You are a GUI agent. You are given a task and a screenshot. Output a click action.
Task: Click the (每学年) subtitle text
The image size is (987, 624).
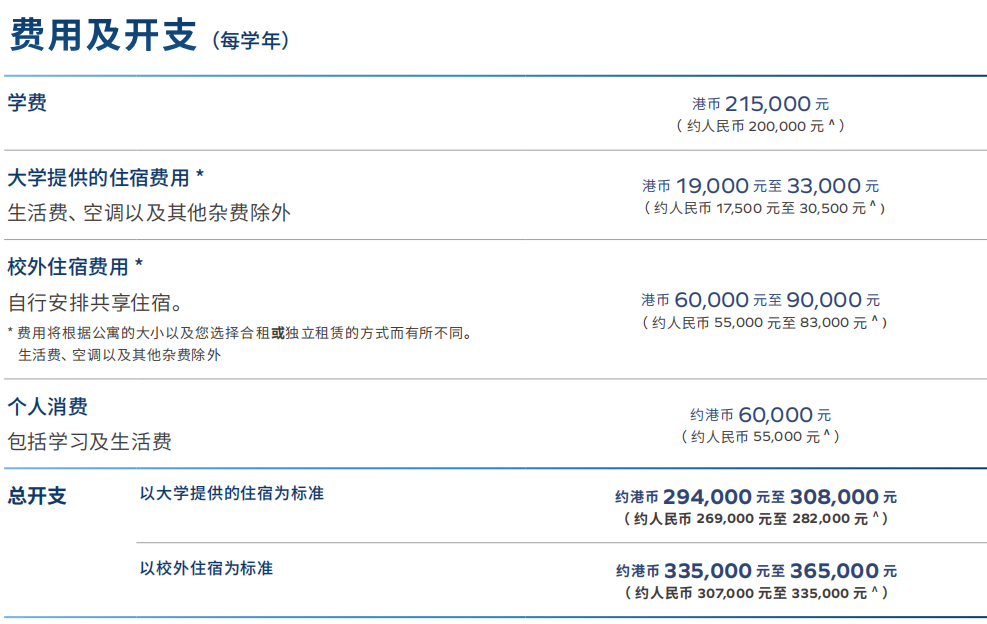[x=251, y=41]
